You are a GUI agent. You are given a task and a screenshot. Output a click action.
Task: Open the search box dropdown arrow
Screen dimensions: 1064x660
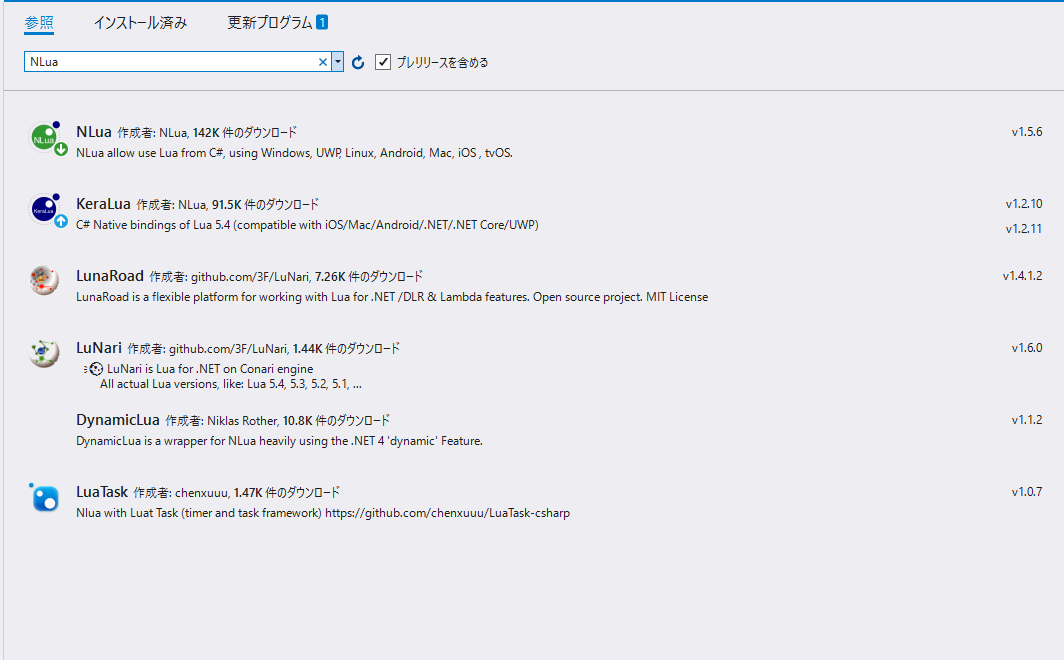337,62
